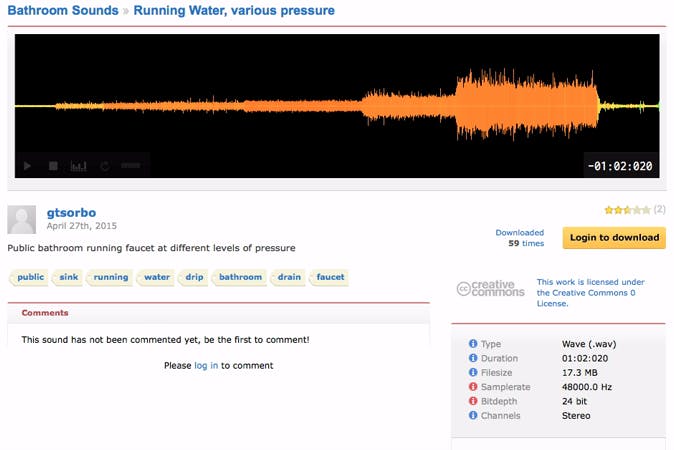
Task: Click the Comments section heading
Action: click(45, 313)
